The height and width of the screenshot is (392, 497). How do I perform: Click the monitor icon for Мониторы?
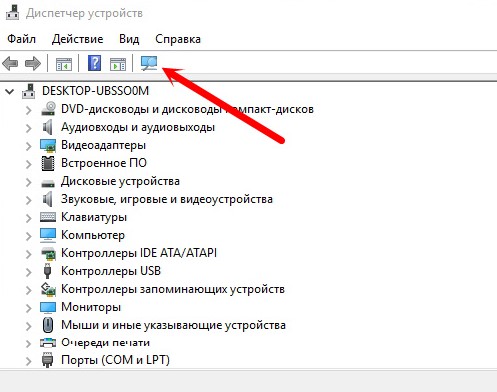(x=48, y=307)
